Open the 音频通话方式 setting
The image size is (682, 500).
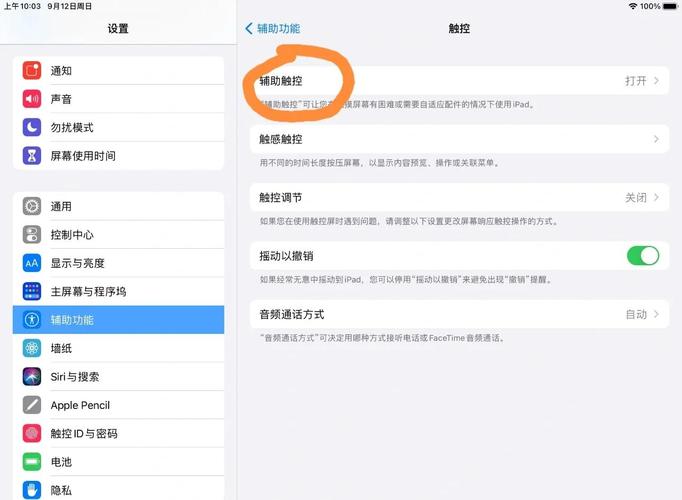click(459, 314)
